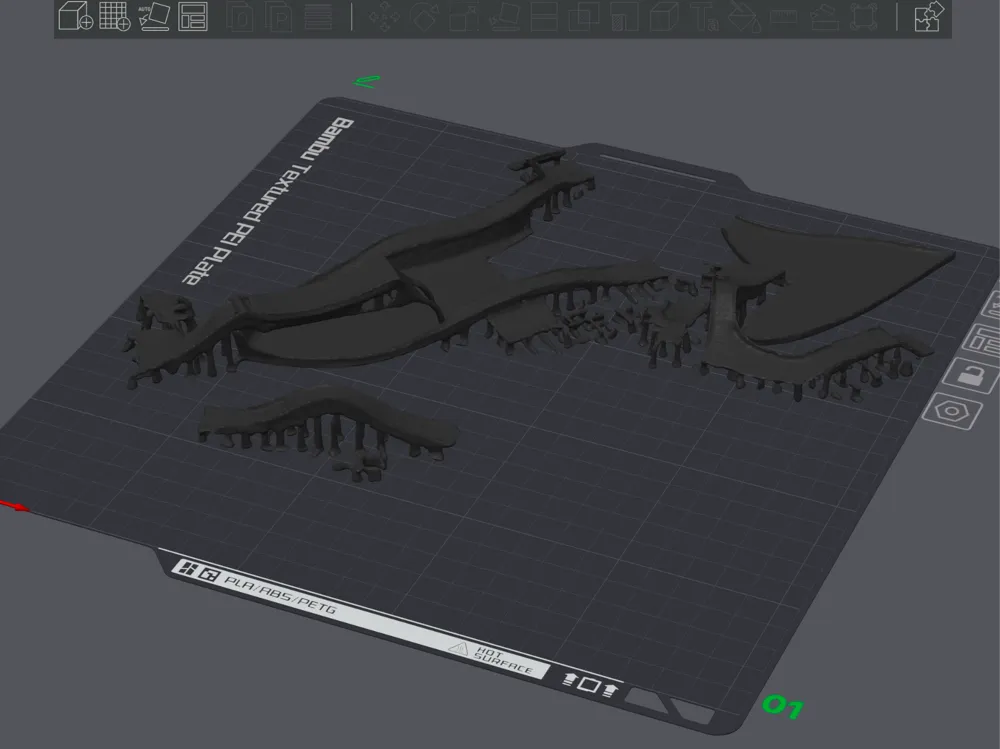Open Variable Layer Height stacked-lines icon
The width and height of the screenshot is (1000, 749).
tap(318, 16)
